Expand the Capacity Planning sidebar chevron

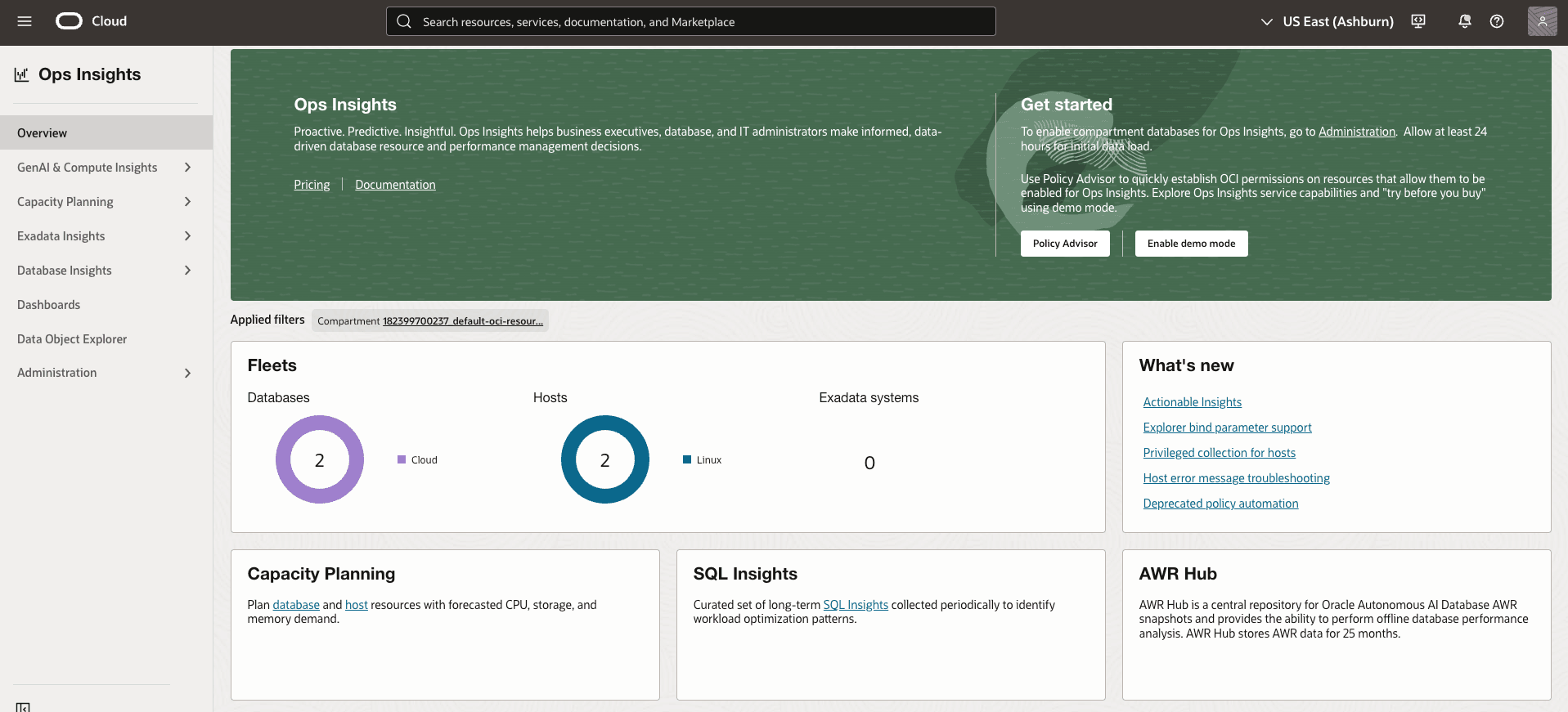(x=187, y=202)
